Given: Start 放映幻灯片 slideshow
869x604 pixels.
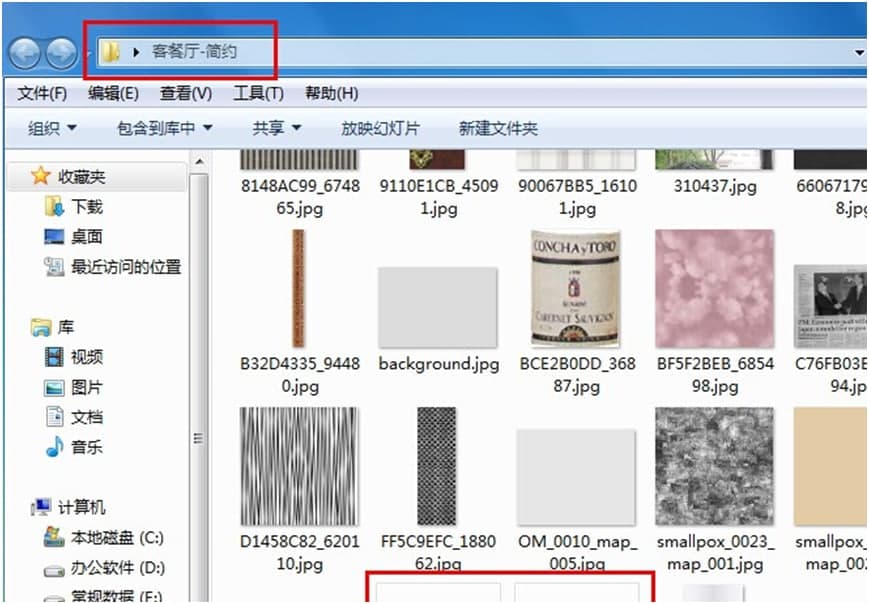Looking at the screenshot, I should (380, 129).
